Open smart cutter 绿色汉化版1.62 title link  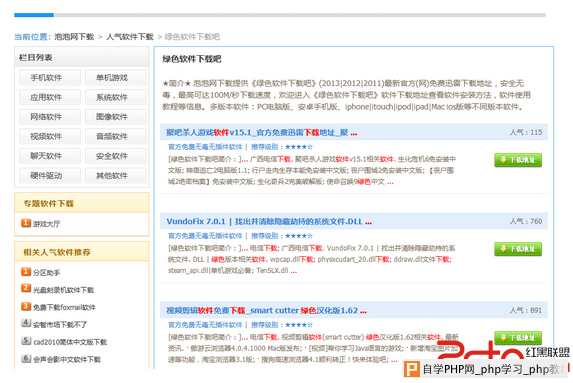[x=266, y=311]
